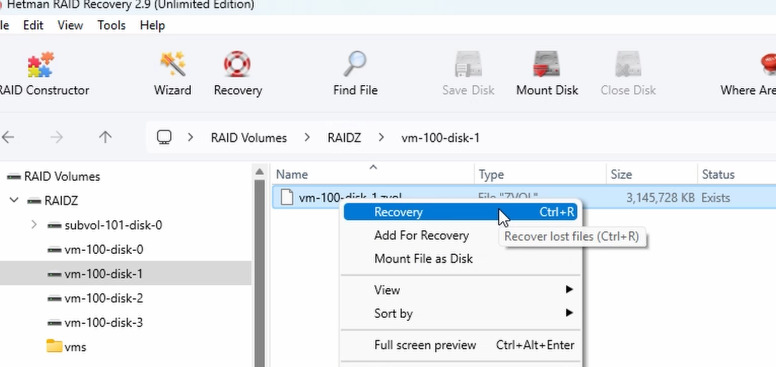The image size is (776, 367).
Task: Choose Recovery from the context menu
Action: point(460,212)
